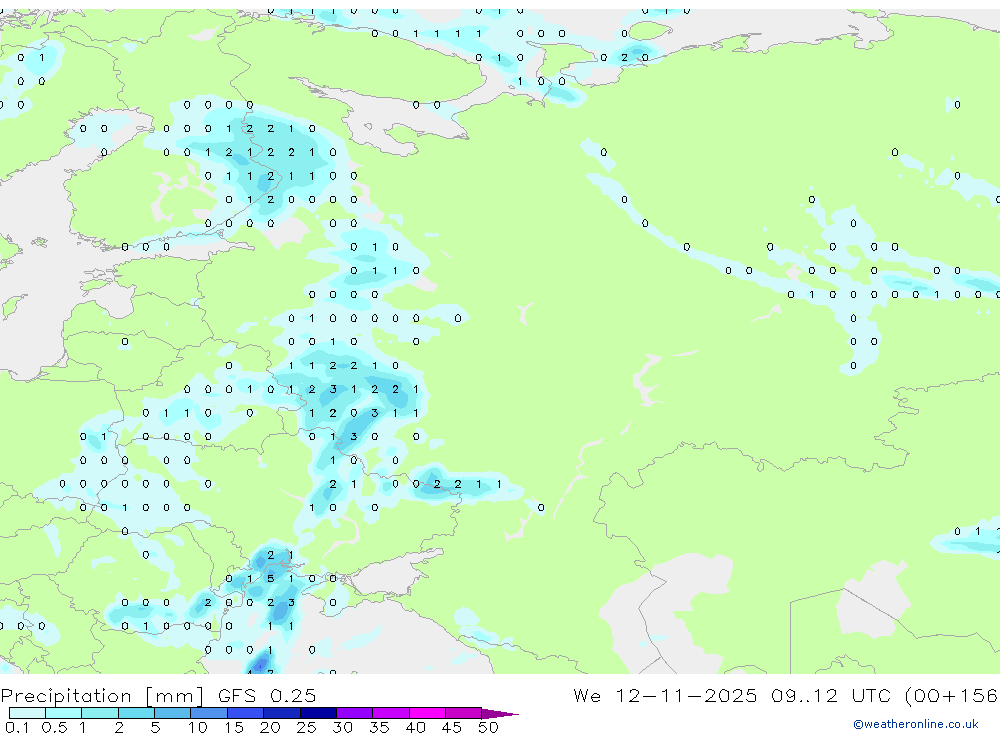The height and width of the screenshot is (733, 1000).
Task: Click the legend scale label "10"
Action: pos(198,727)
